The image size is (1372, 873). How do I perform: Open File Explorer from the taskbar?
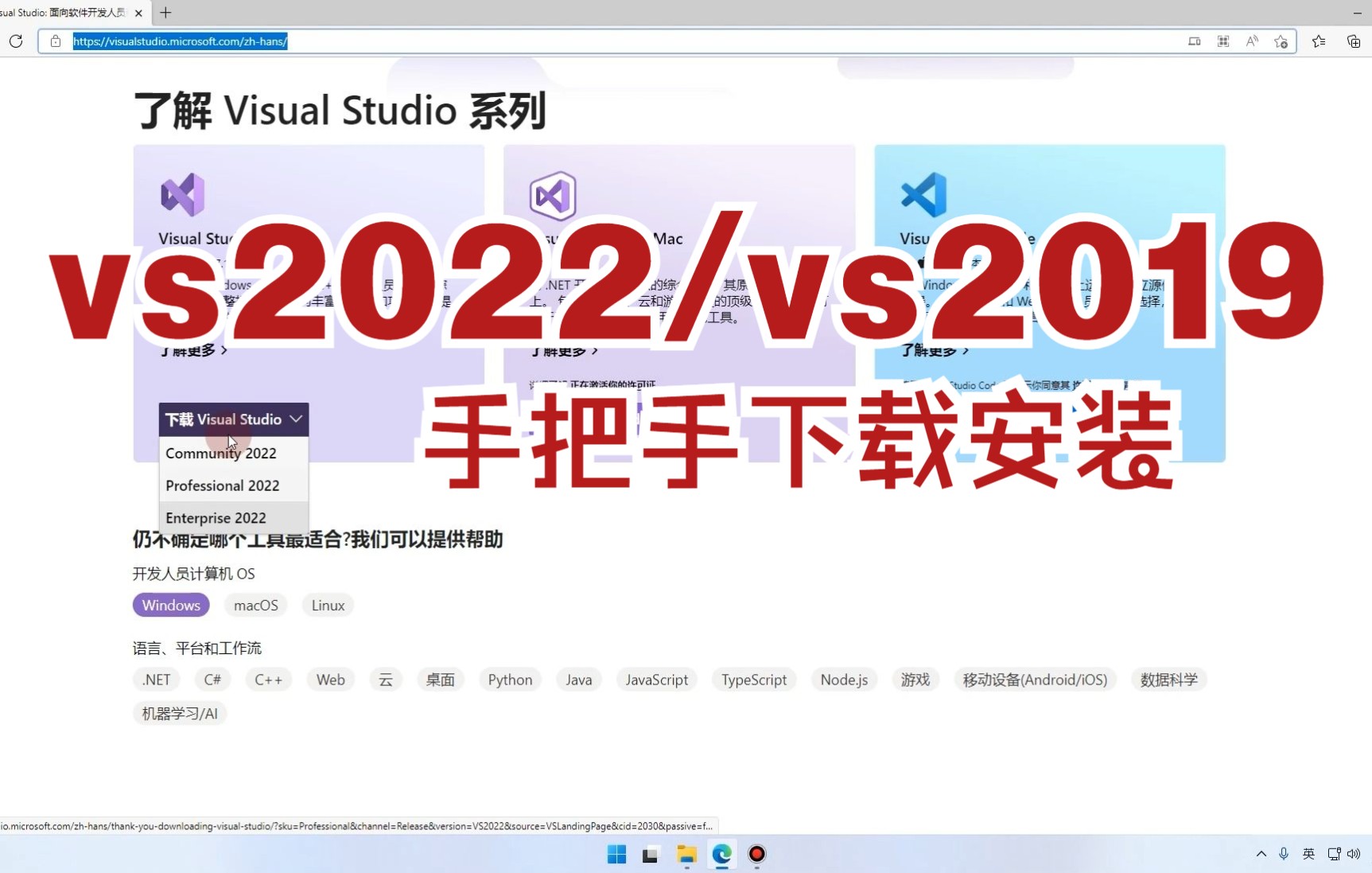(x=686, y=855)
